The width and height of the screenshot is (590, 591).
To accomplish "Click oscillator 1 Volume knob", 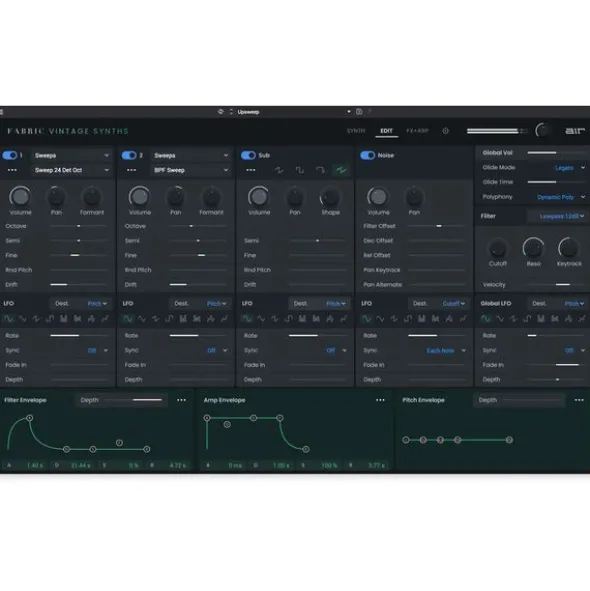I will point(20,196).
